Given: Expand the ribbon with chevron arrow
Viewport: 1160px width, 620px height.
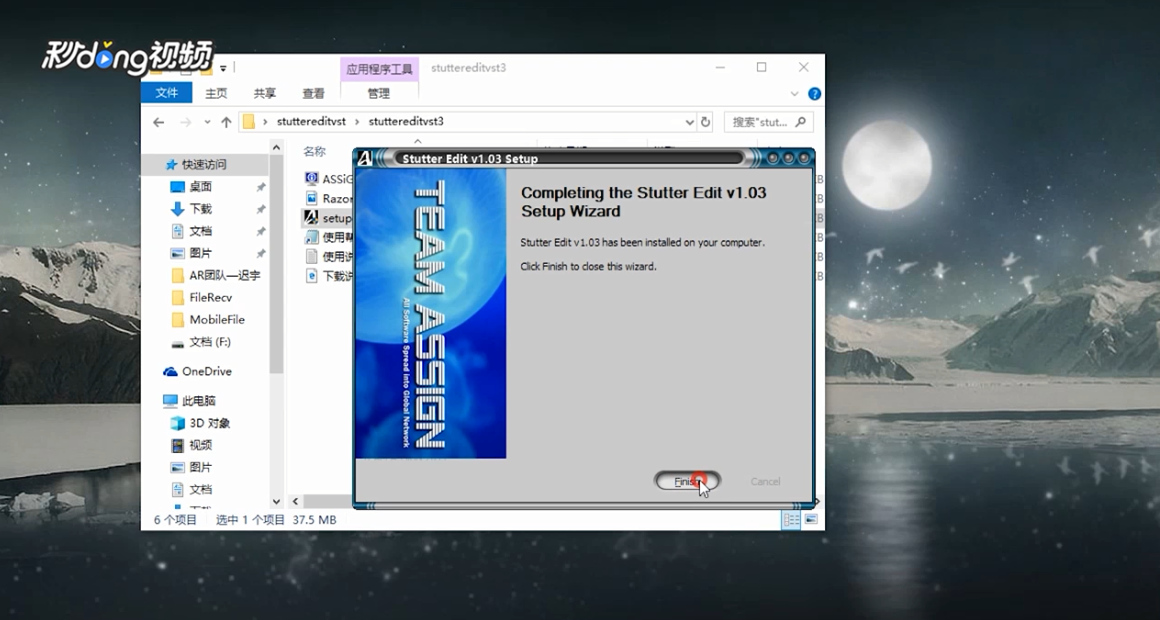Looking at the screenshot, I should pyautogui.click(x=795, y=94).
